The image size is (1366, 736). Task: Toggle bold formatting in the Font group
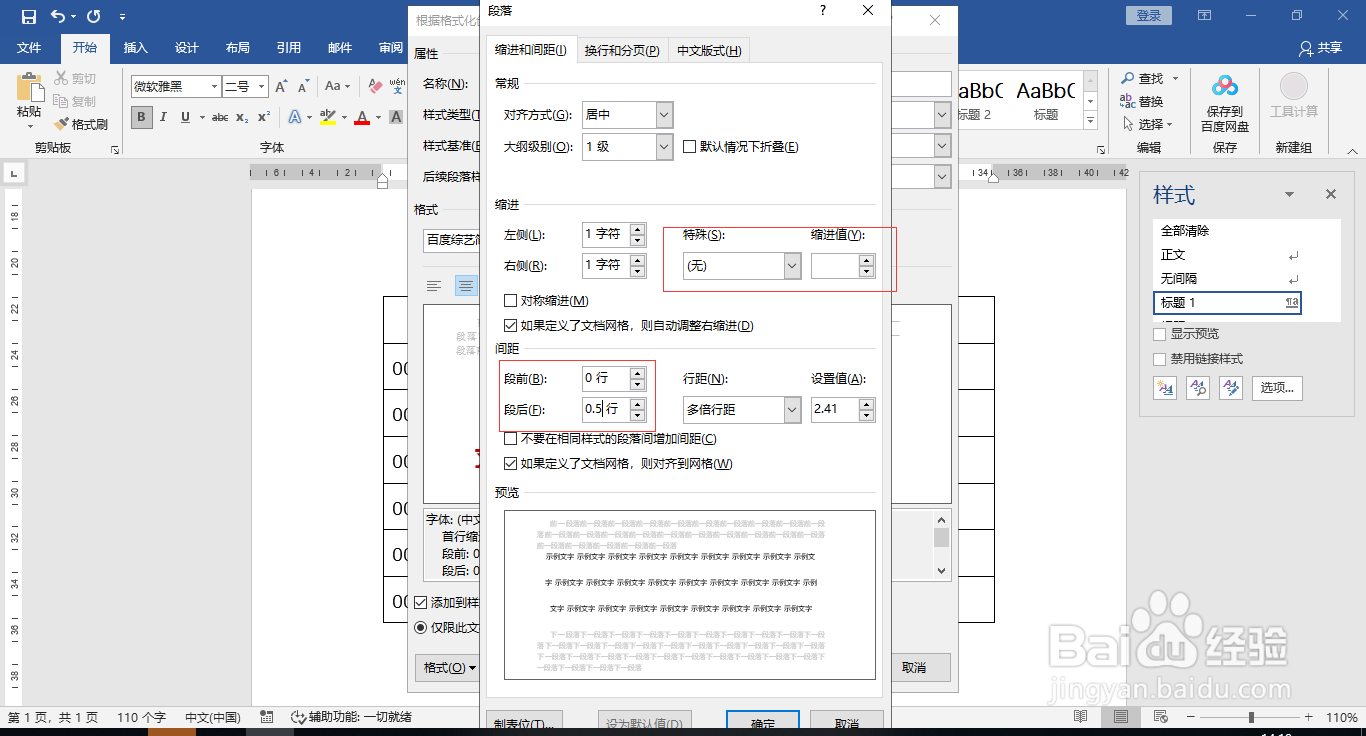tap(141, 117)
